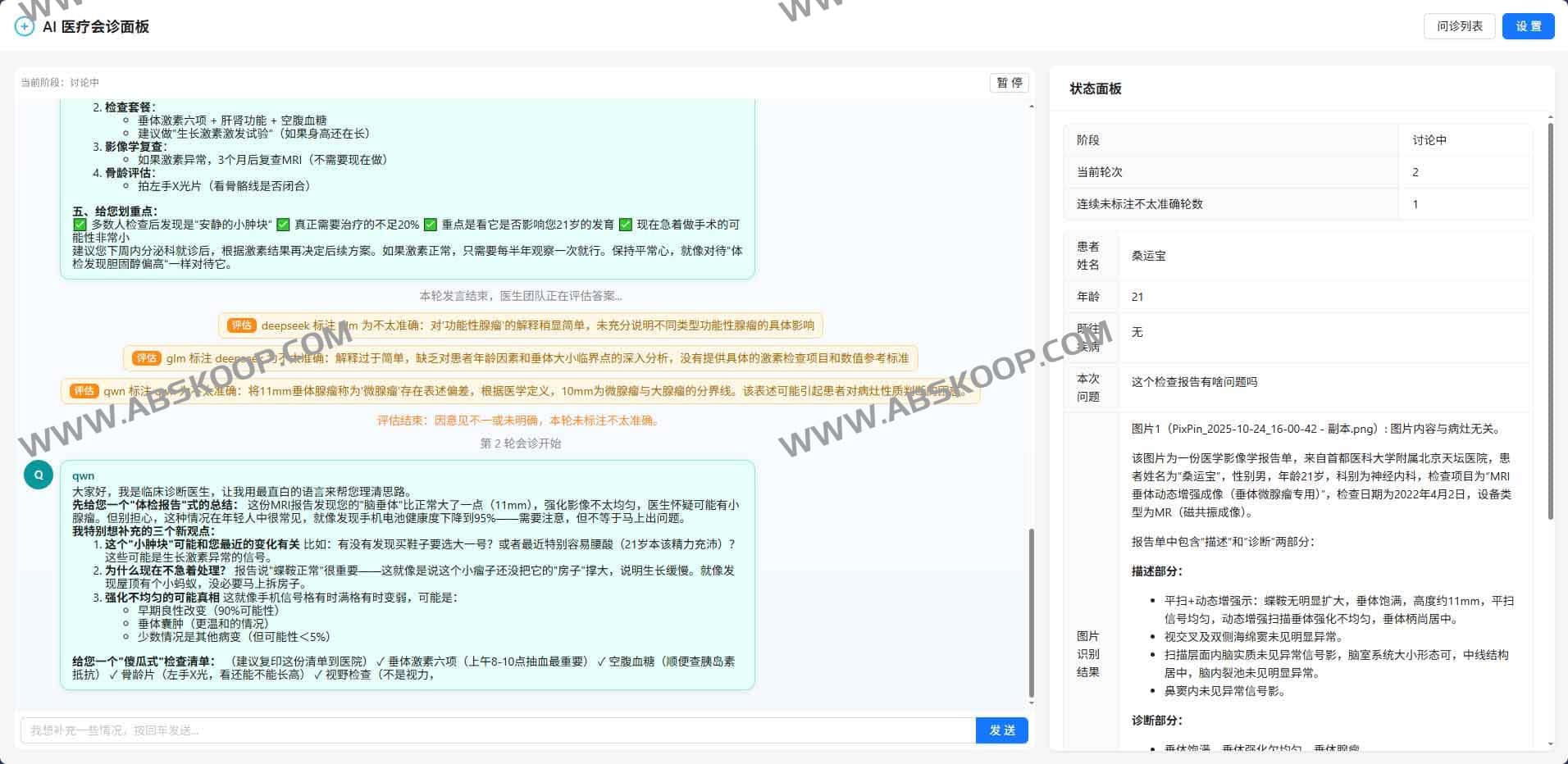Click the blue 设置 button
Viewport: 1568px width, 764px height.
pos(1528,25)
